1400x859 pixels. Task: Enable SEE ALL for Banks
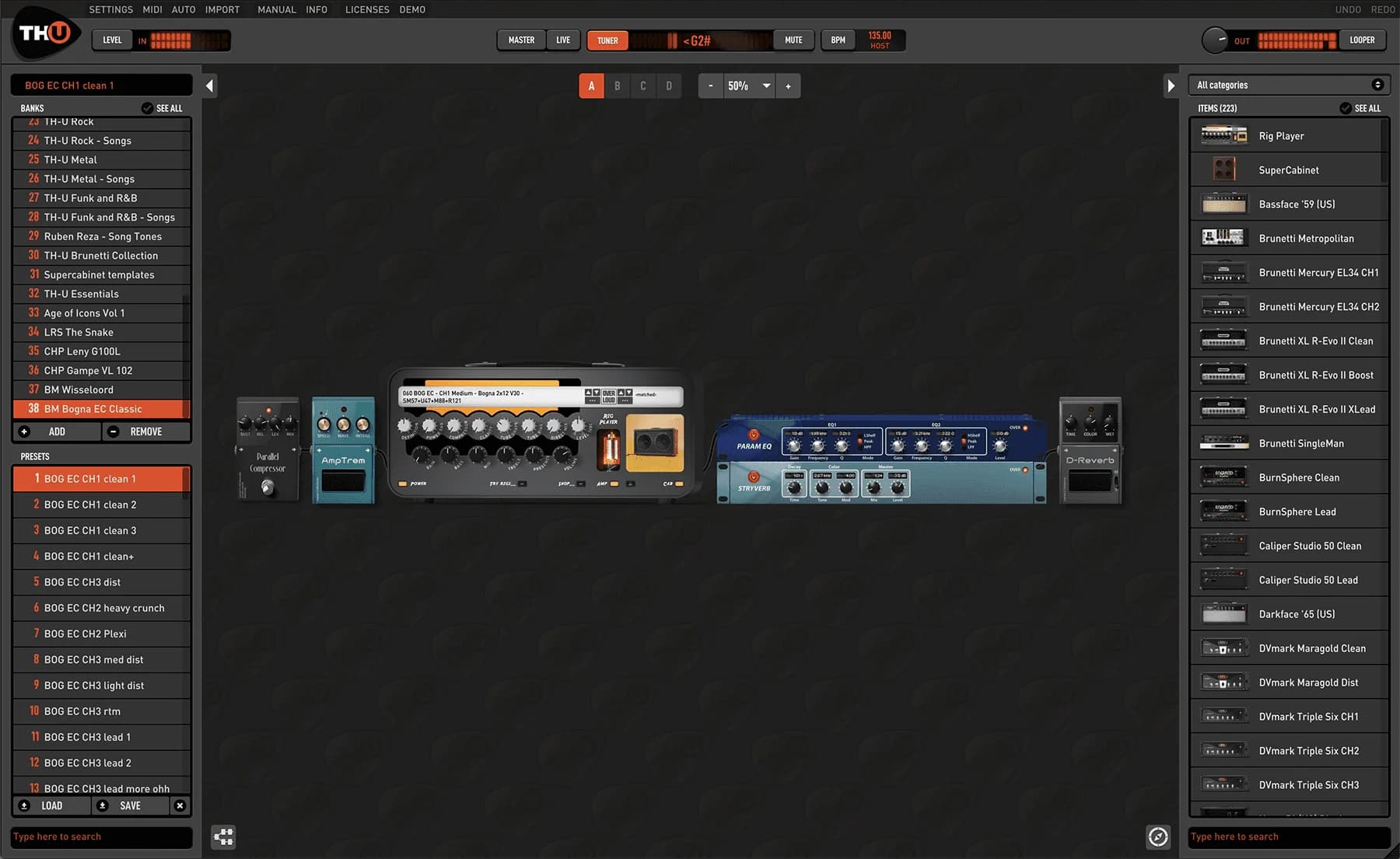coord(162,108)
